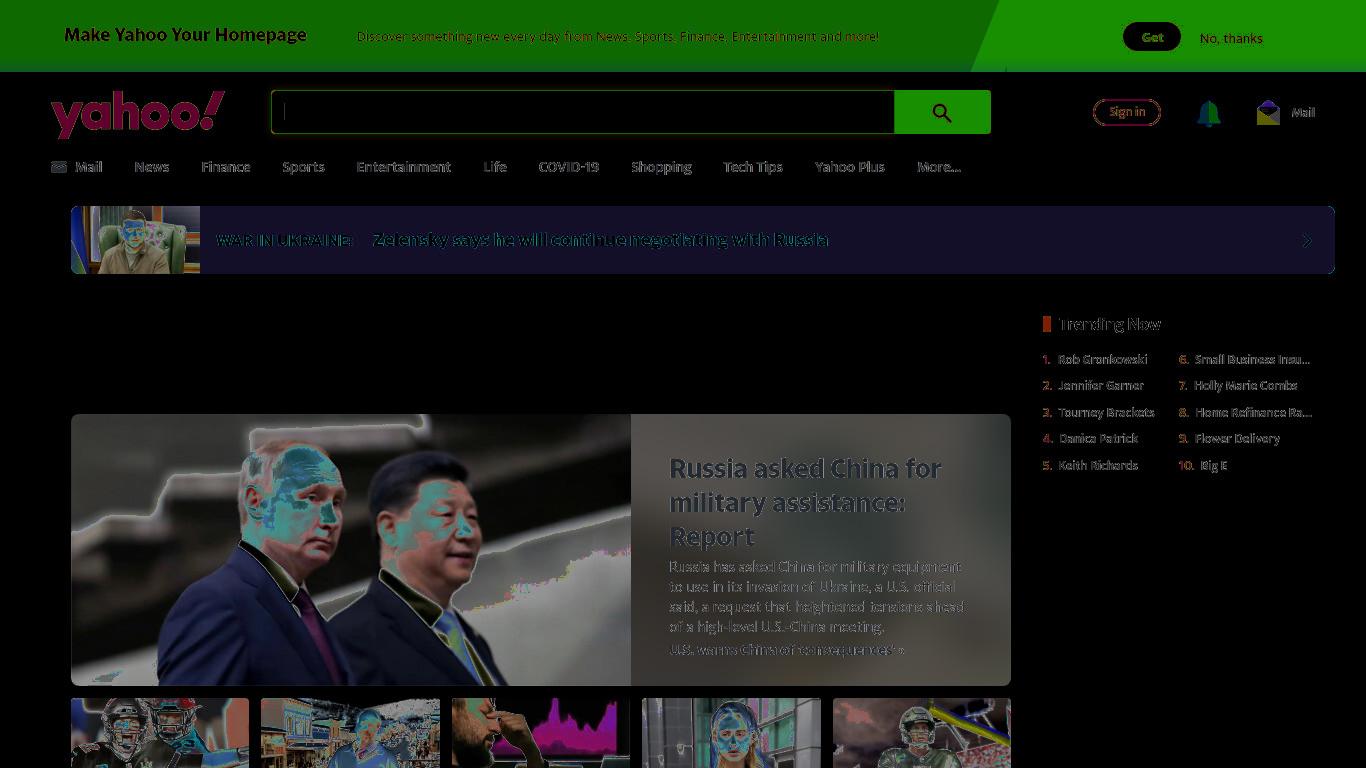The image size is (1366, 768).
Task: Click the Mail envelope icon at top right
Action: [x=1268, y=112]
